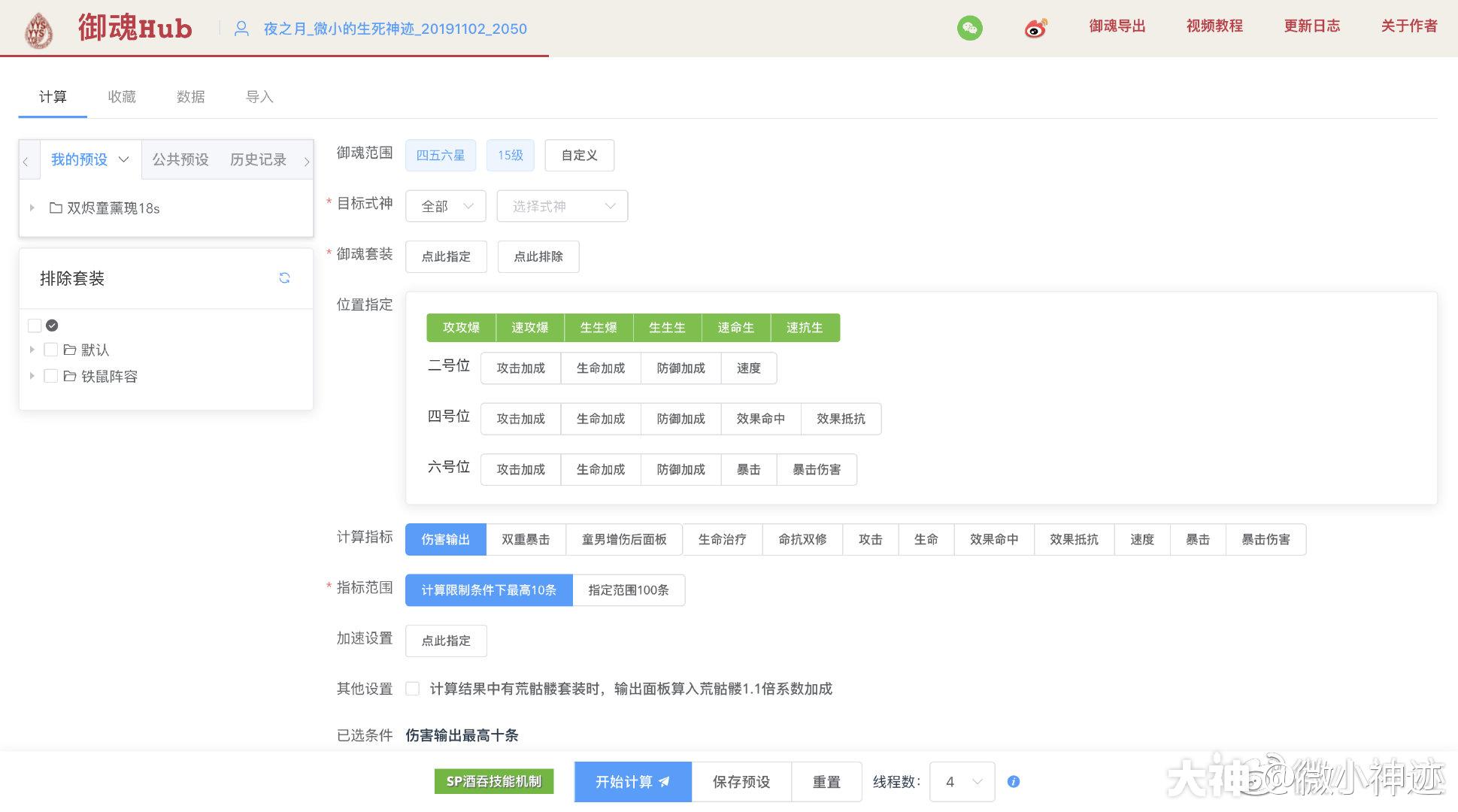Switch to the 计算 tab
The width and height of the screenshot is (1458, 812).
[53, 97]
